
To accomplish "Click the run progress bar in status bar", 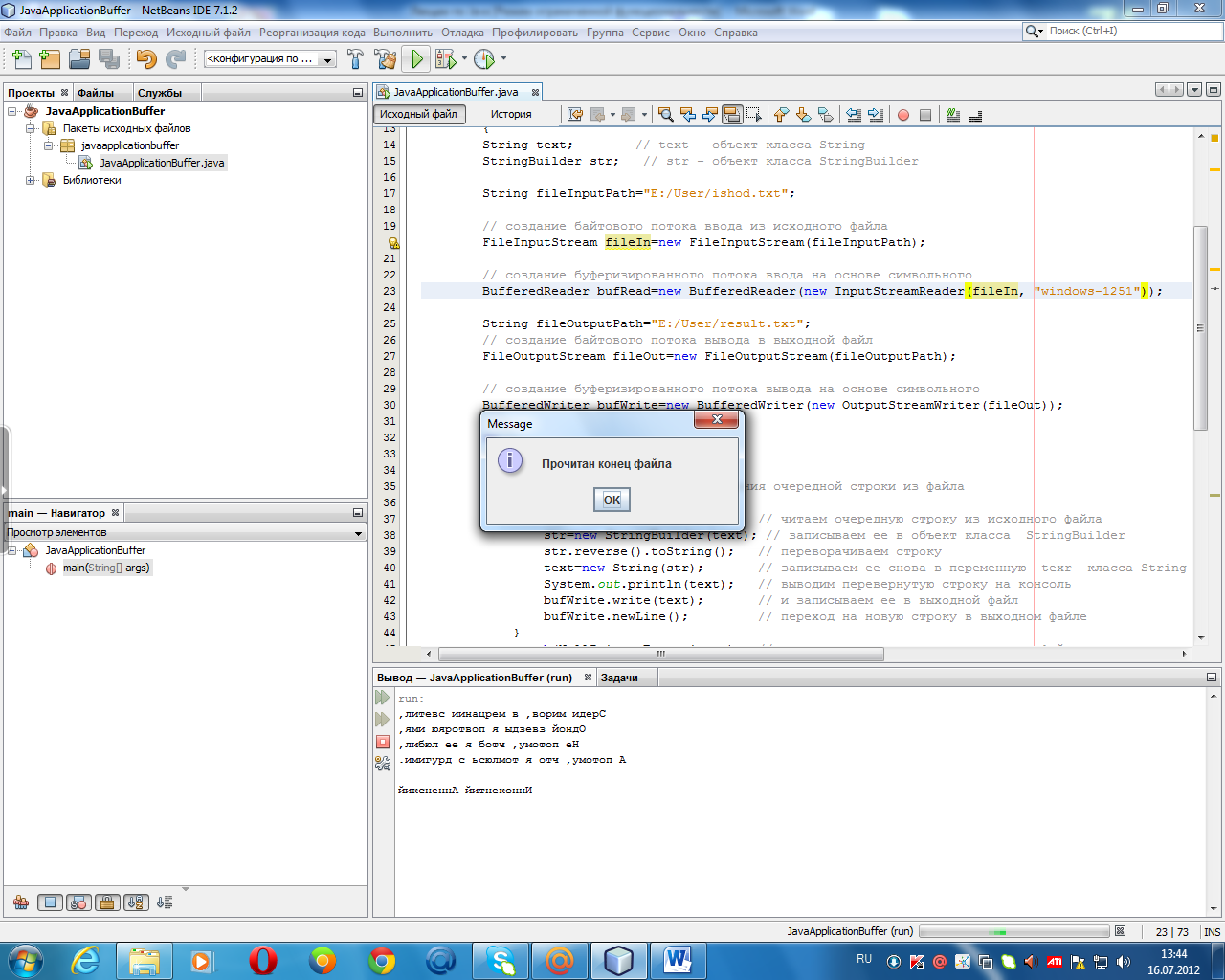I will click(1013, 931).
